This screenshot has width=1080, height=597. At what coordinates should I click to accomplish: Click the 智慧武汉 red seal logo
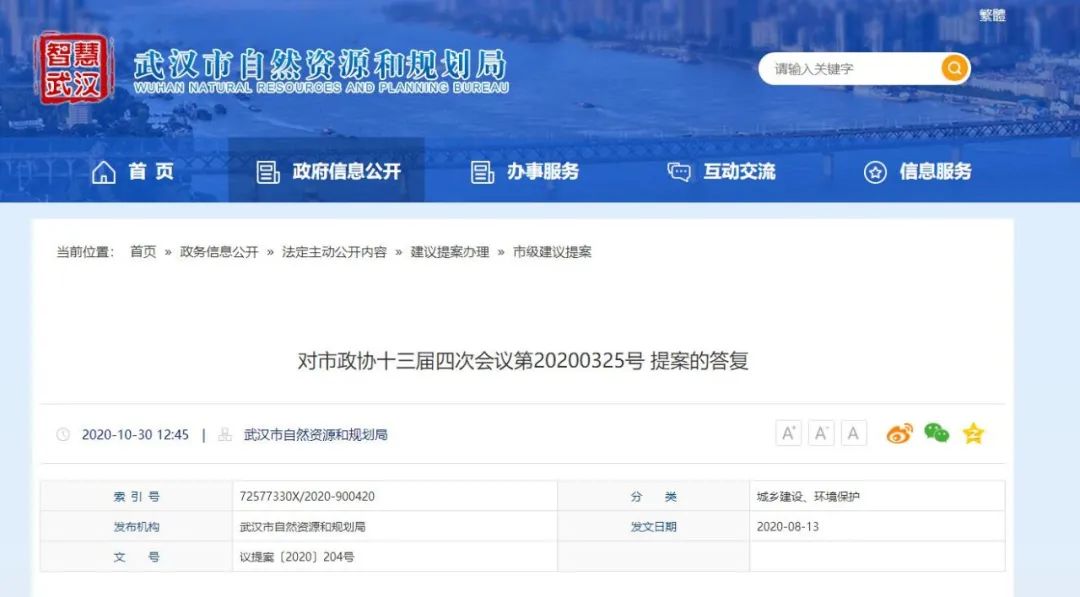pos(75,68)
